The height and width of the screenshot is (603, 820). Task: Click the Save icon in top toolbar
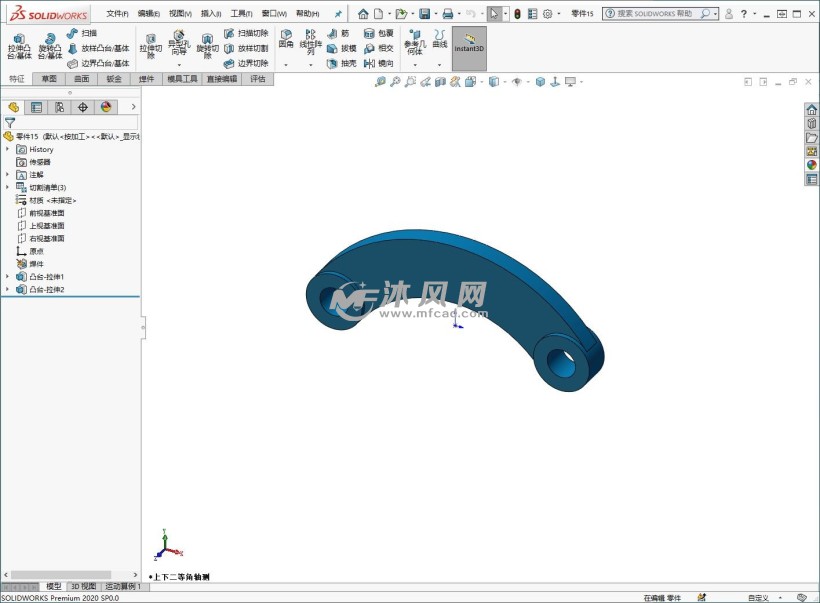pyautogui.click(x=425, y=14)
